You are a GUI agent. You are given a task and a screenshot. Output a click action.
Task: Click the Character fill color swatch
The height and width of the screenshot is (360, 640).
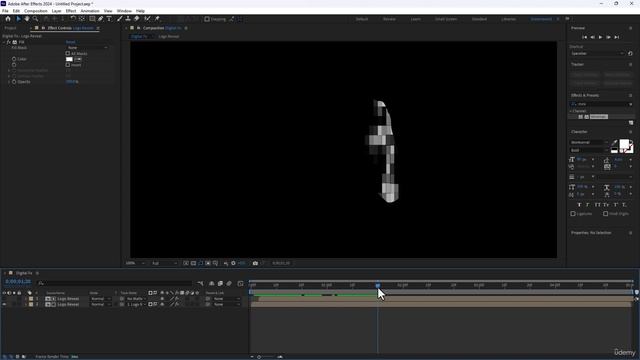[x=624, y=144]
